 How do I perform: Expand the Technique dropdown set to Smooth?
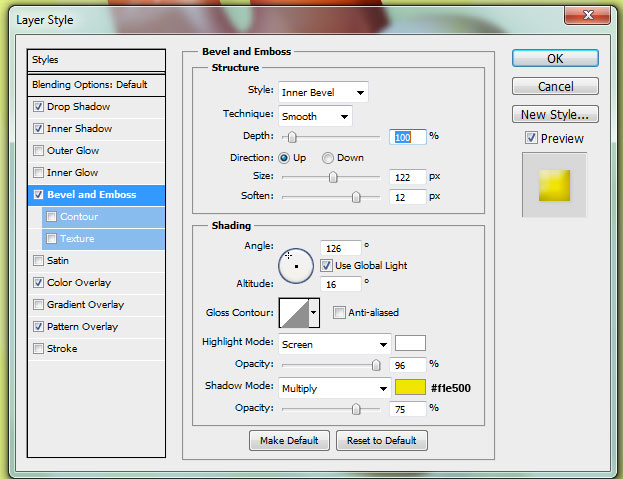(x=315, y=116)
